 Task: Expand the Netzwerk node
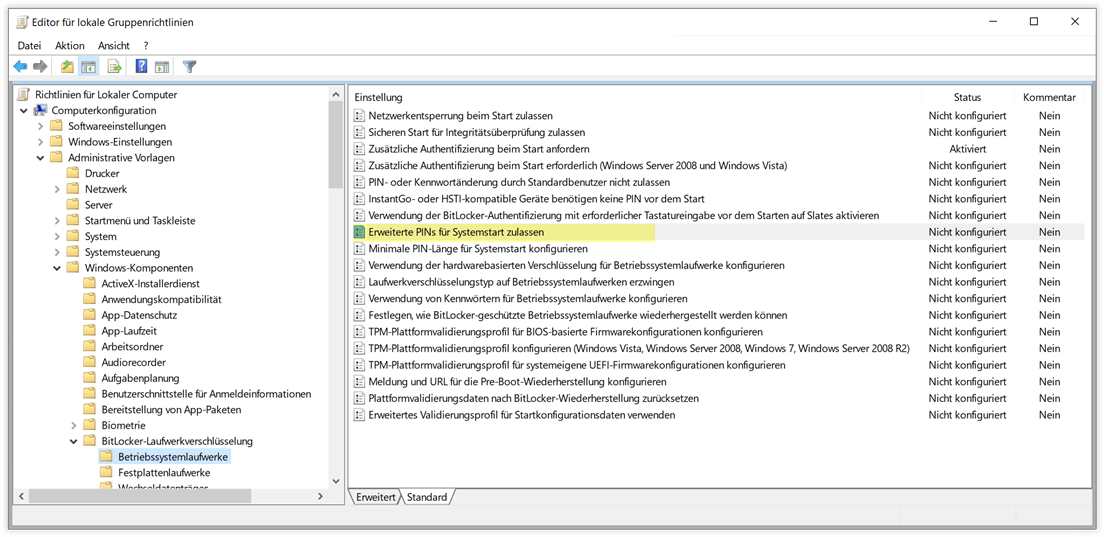pyautogui.click(x=58, y=189)
